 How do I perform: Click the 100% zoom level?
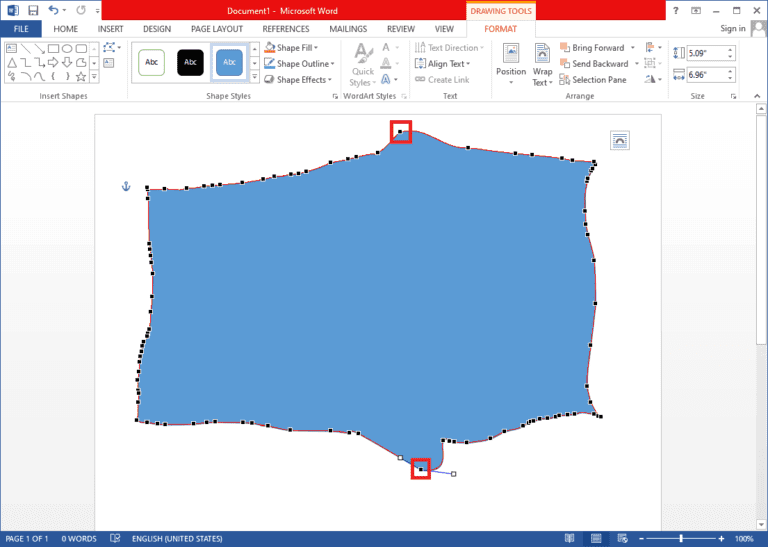(x=744, y=538)
